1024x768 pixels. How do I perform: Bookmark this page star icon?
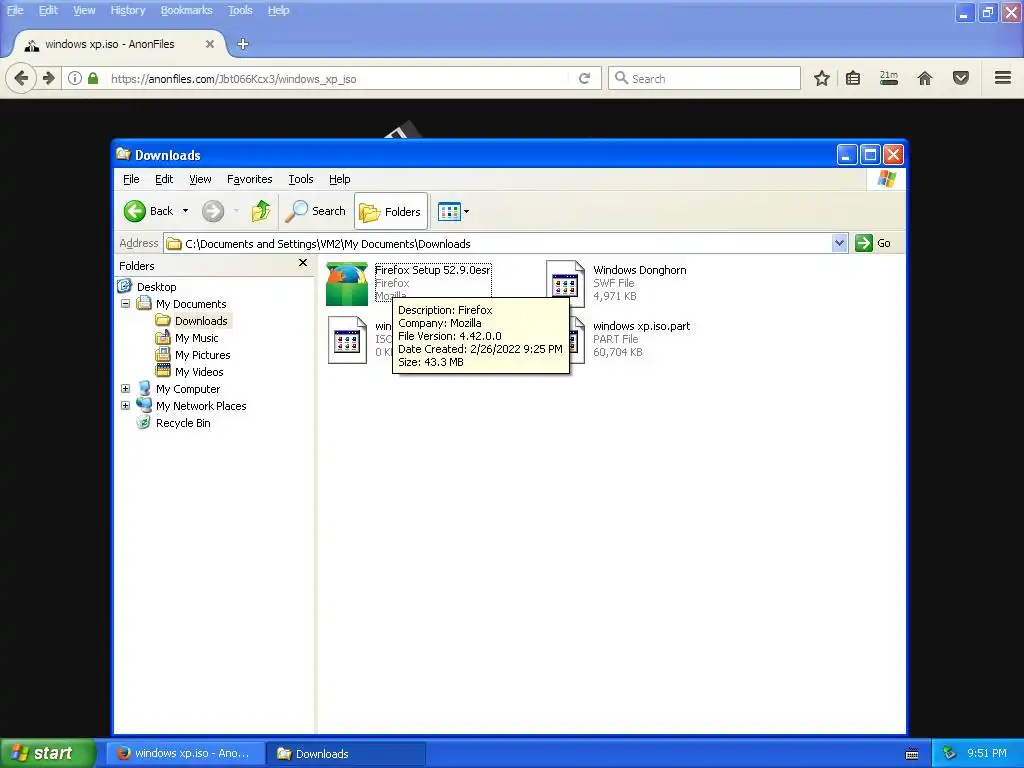coord(822,78)
